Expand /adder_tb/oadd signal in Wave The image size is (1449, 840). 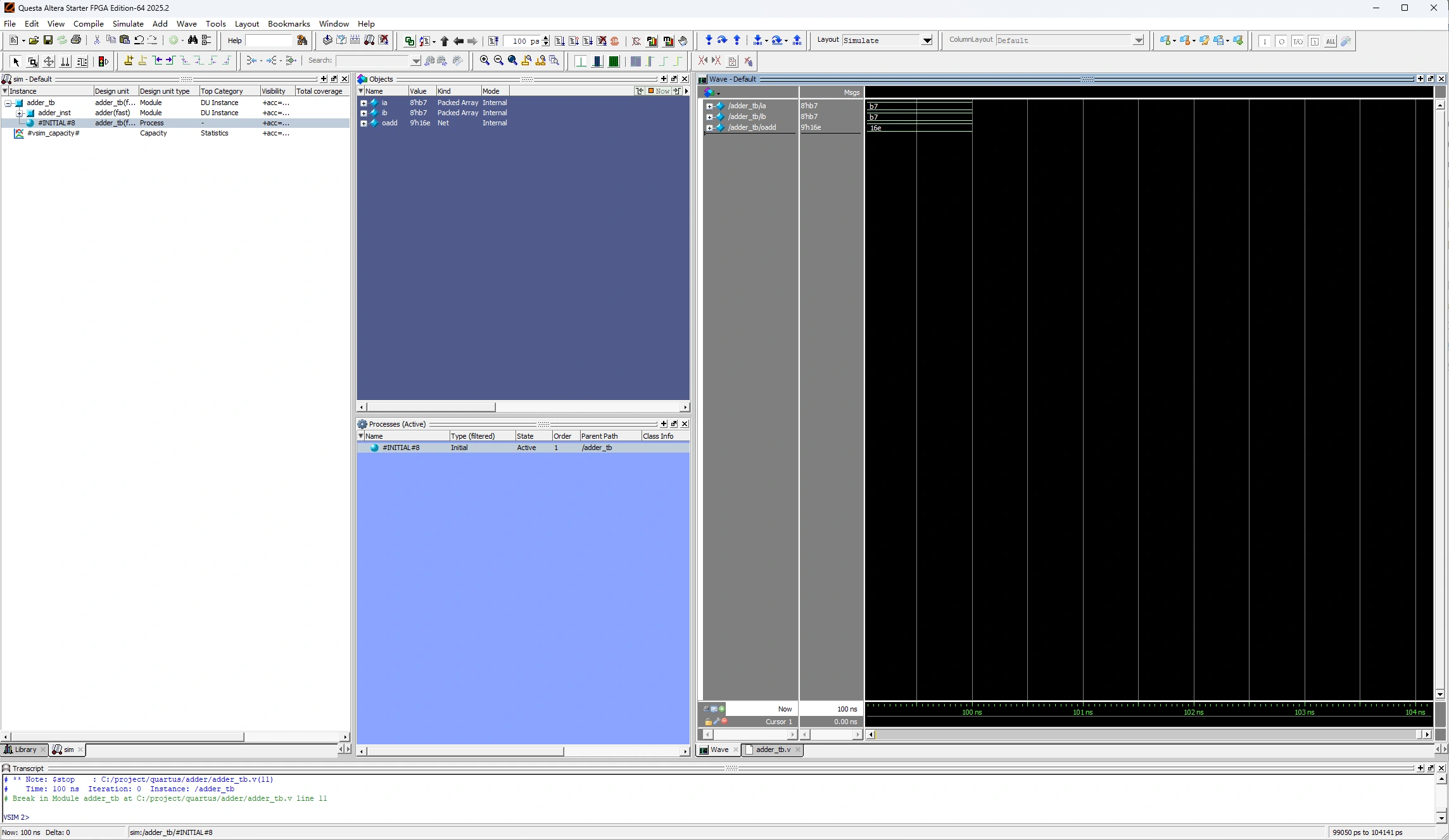click(709, 128)
